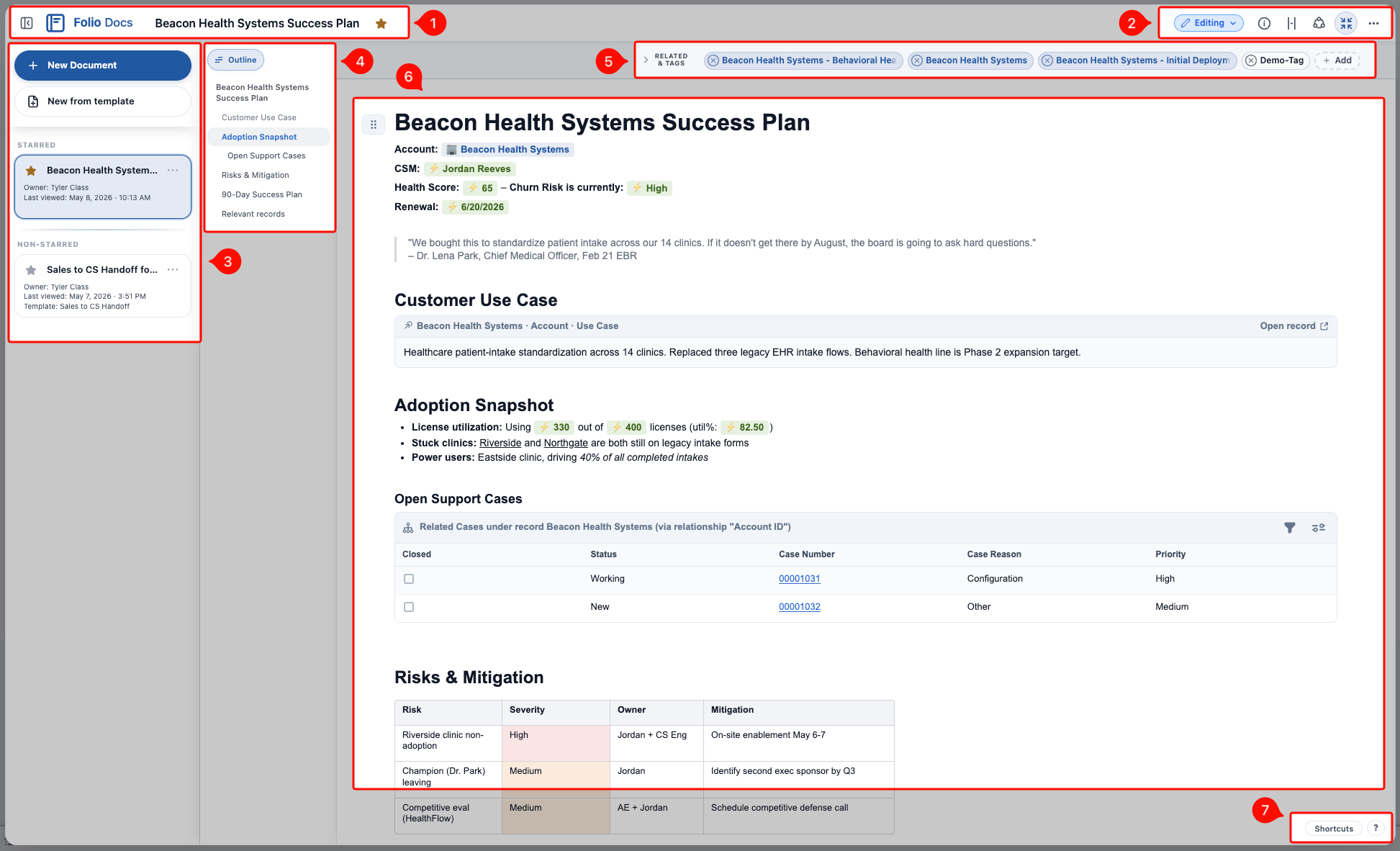This screenshot has width=1400, height=851.
Task: Click the Case Reason column header
Action: tap(994, 554)
